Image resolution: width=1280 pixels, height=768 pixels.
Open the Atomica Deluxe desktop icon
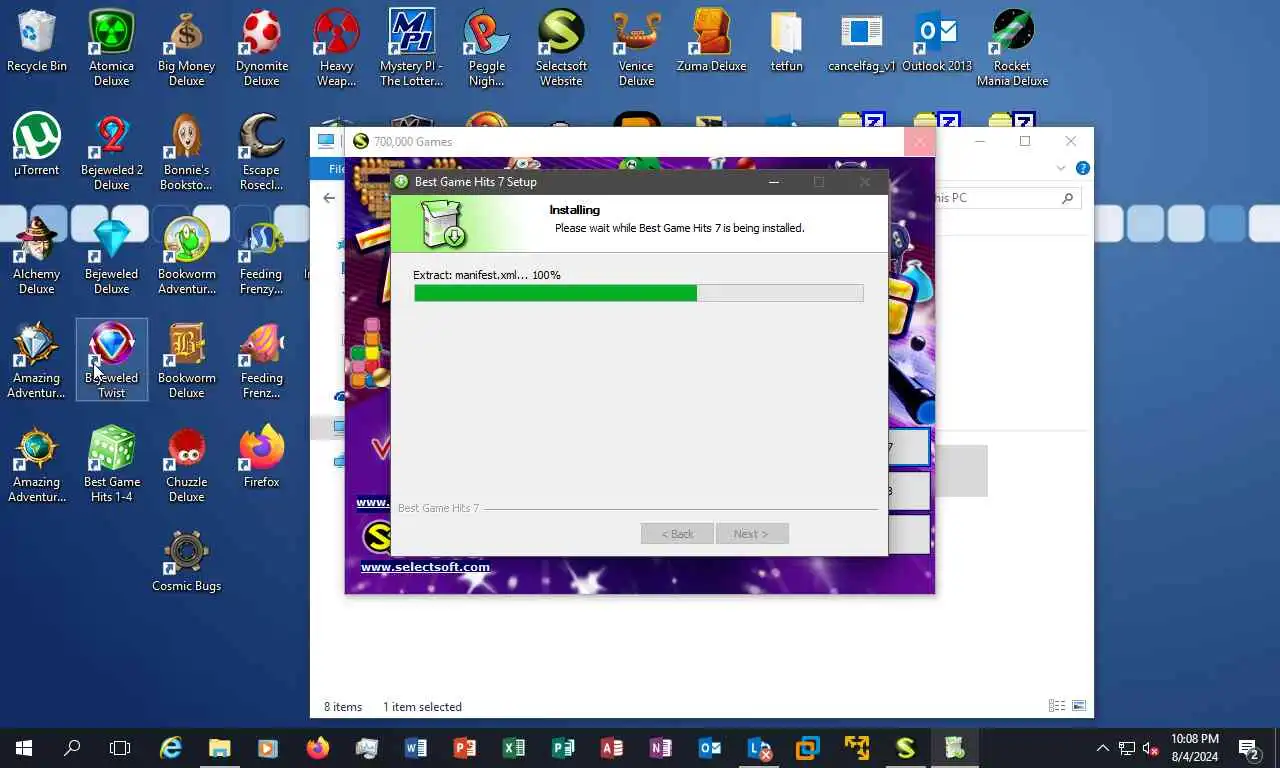point(111,48)
